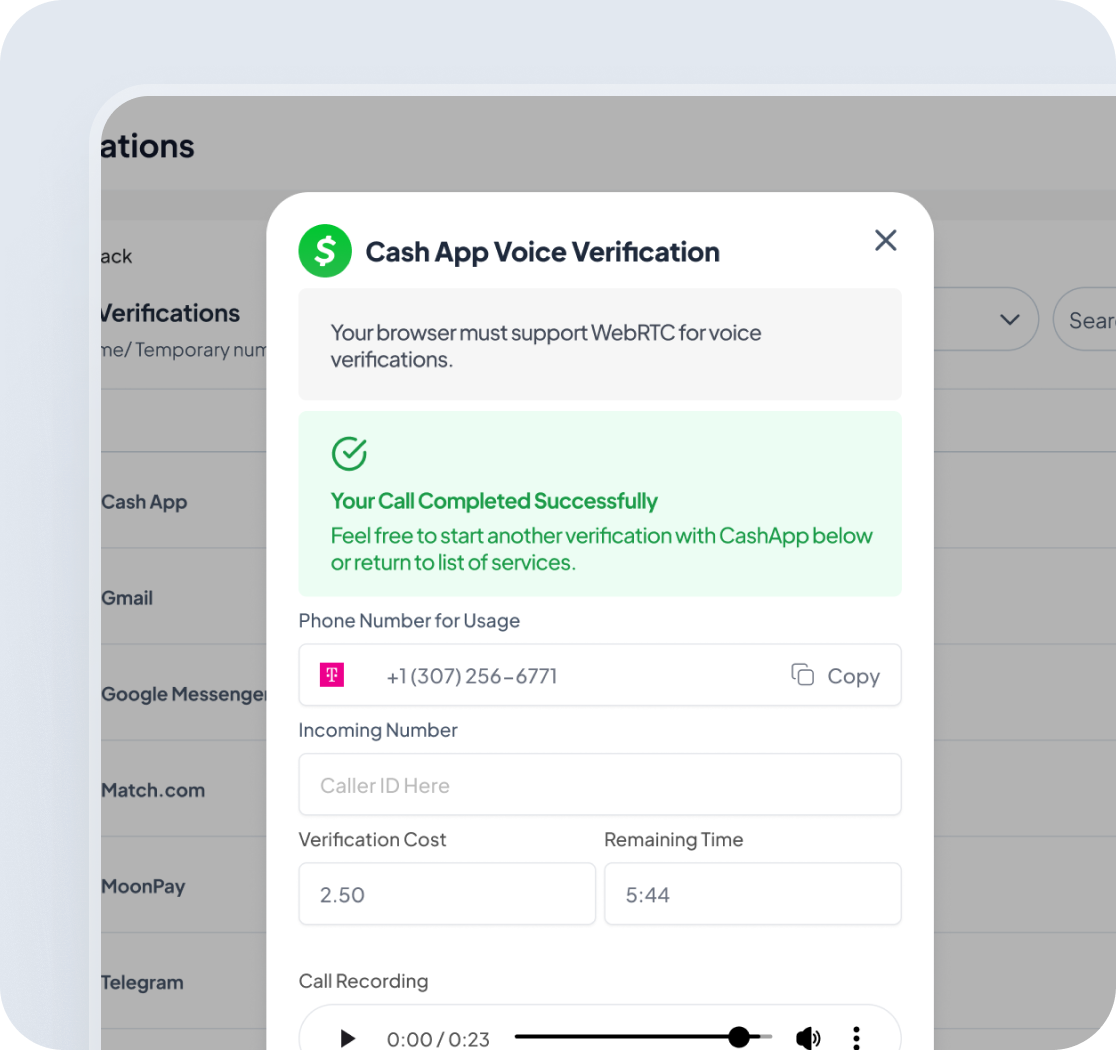Play the call recording
This screenshot has height=1050, width=1116.
pyautogui.click(x=347, y=1039)
